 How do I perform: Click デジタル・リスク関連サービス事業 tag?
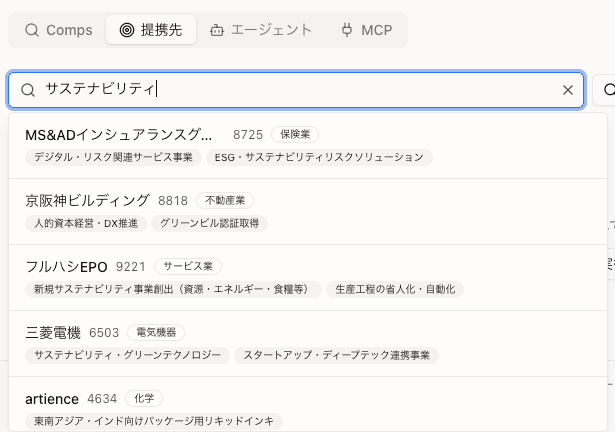[x=113, y=157]
